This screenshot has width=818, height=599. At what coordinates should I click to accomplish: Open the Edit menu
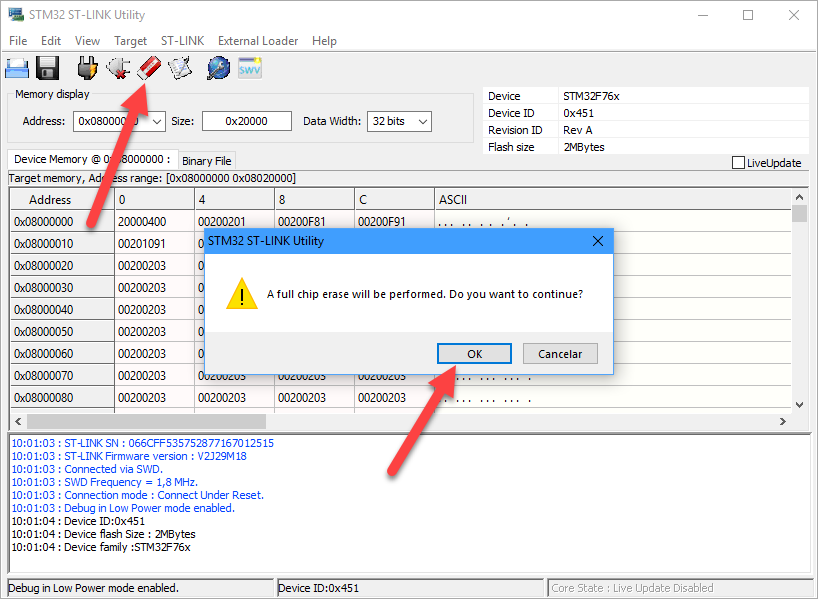[51, 41]
